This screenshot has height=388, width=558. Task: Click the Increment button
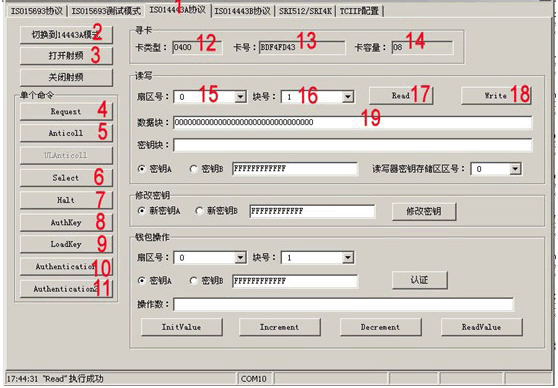[x=280, y=327]
